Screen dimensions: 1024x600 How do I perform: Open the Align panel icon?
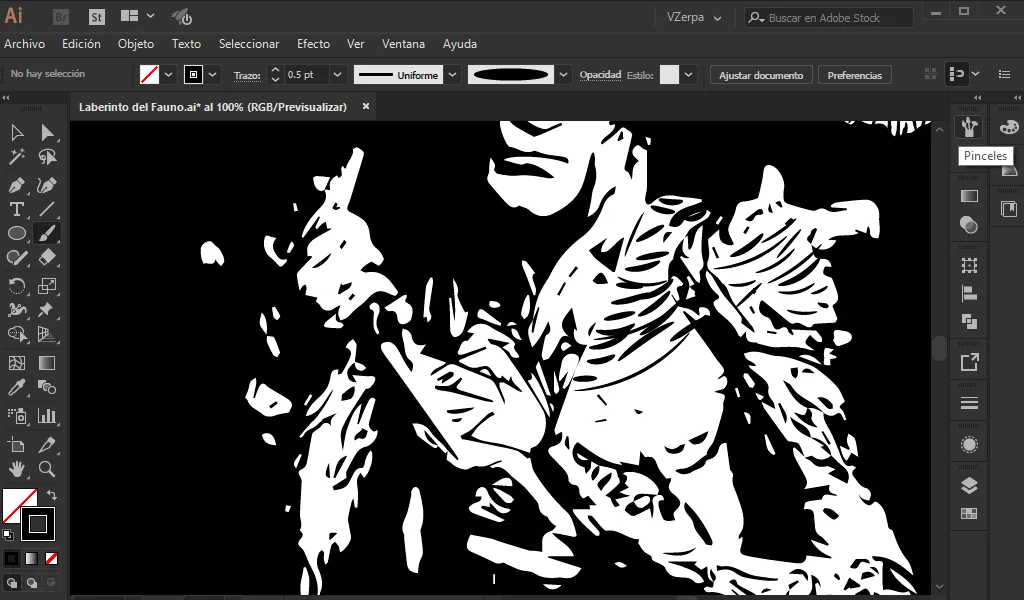pyautogui.click(x=969, y=294)
